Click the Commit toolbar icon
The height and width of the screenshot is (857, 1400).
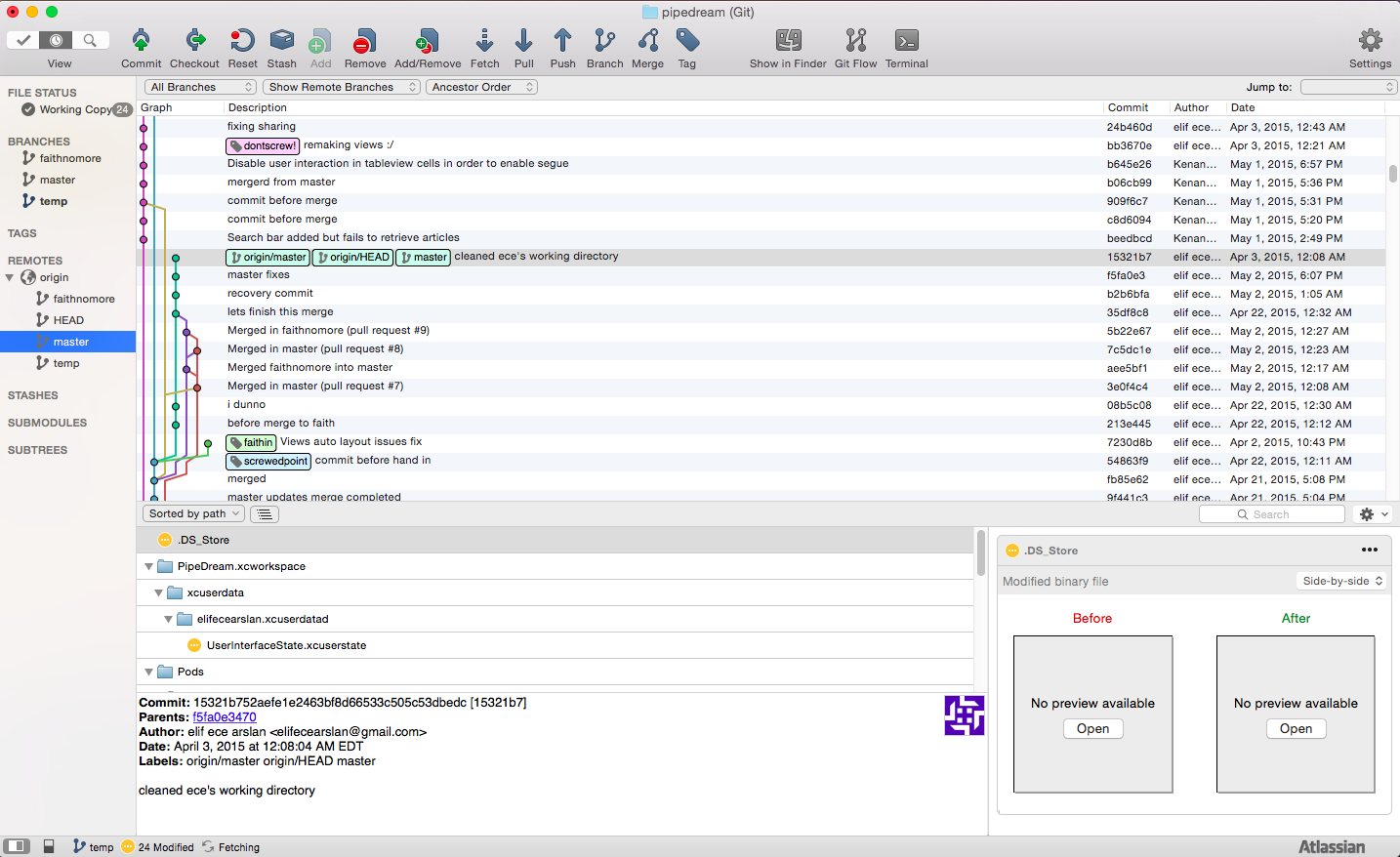coord(141,41)
